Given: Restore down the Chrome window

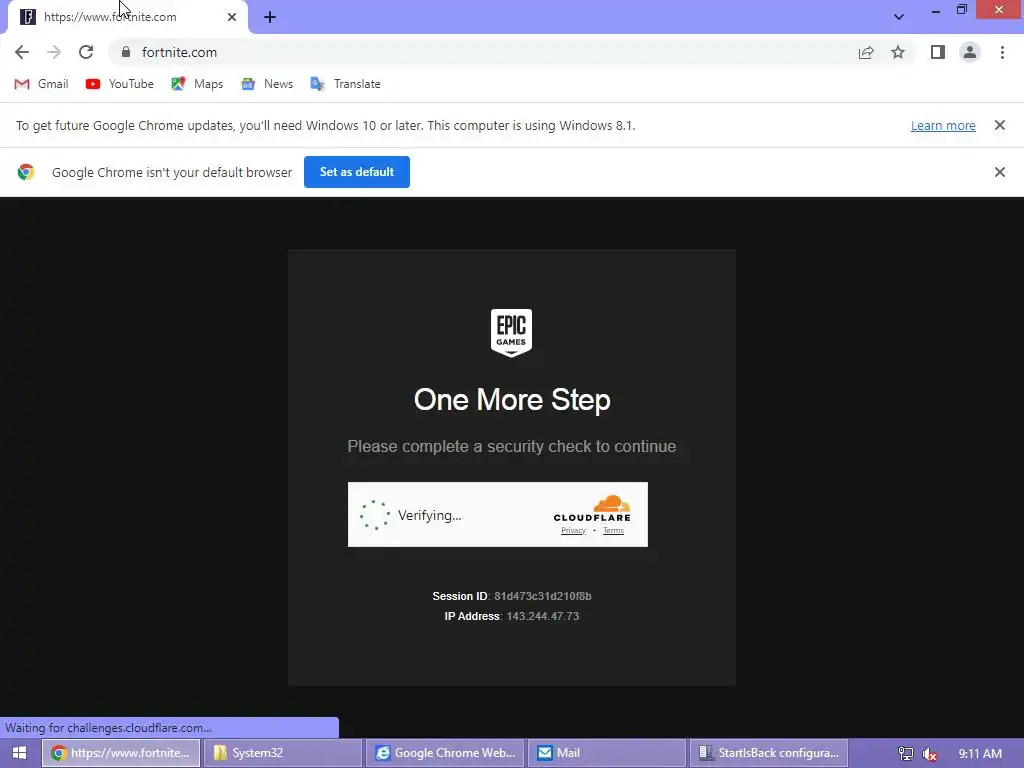Looking at the screenshot, I should [x=961, y=10].
